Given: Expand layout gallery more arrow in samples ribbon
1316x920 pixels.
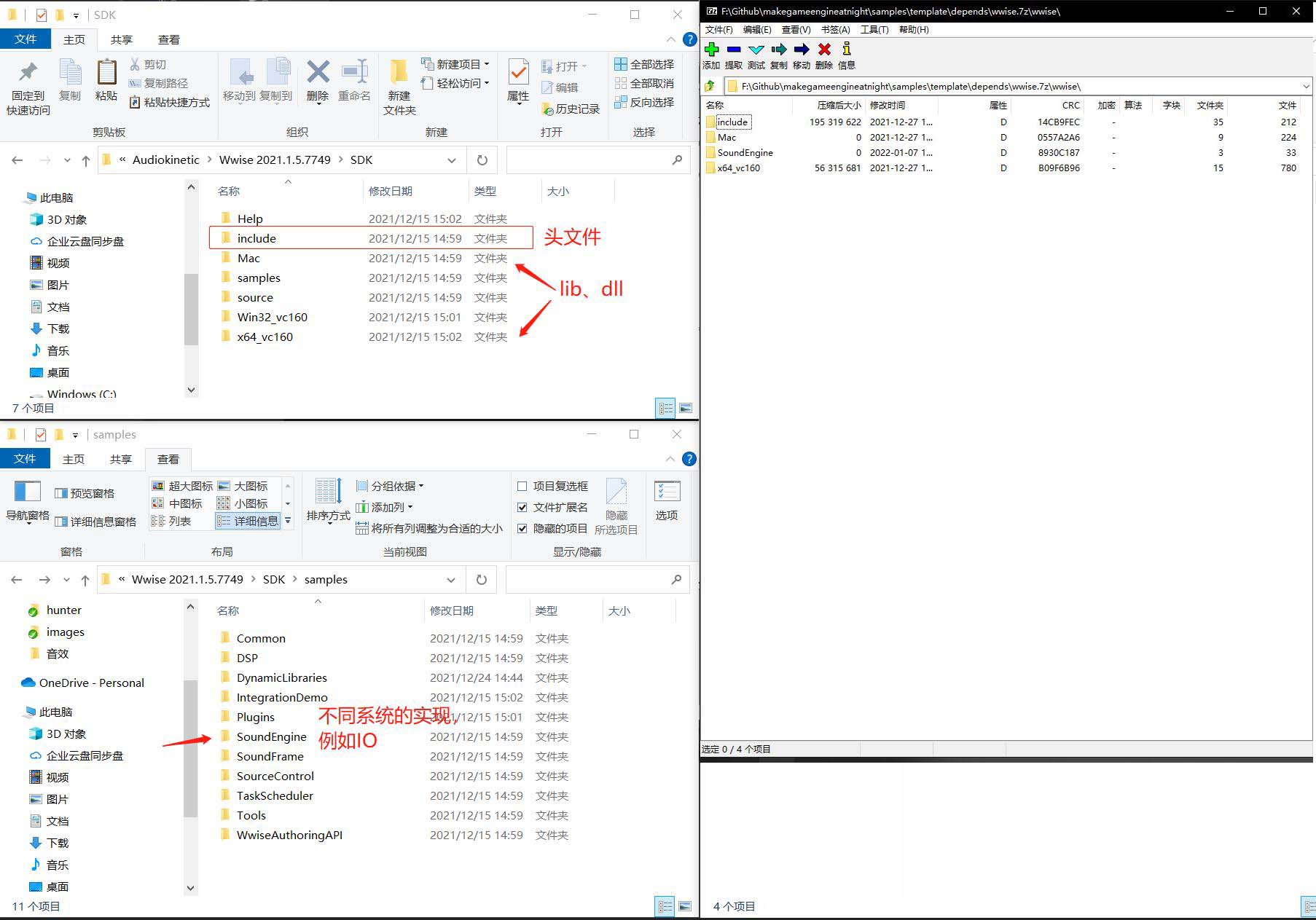Looking at the screenshot, I should pos(288,521).
